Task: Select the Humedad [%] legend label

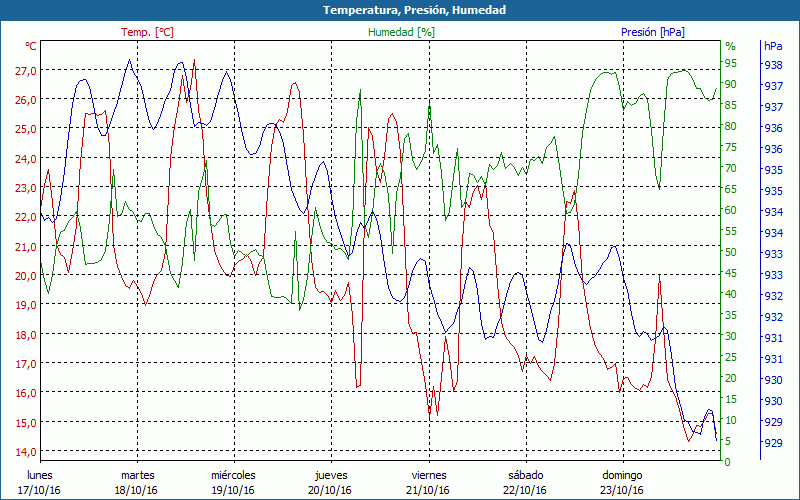Action: pos(401,32)
